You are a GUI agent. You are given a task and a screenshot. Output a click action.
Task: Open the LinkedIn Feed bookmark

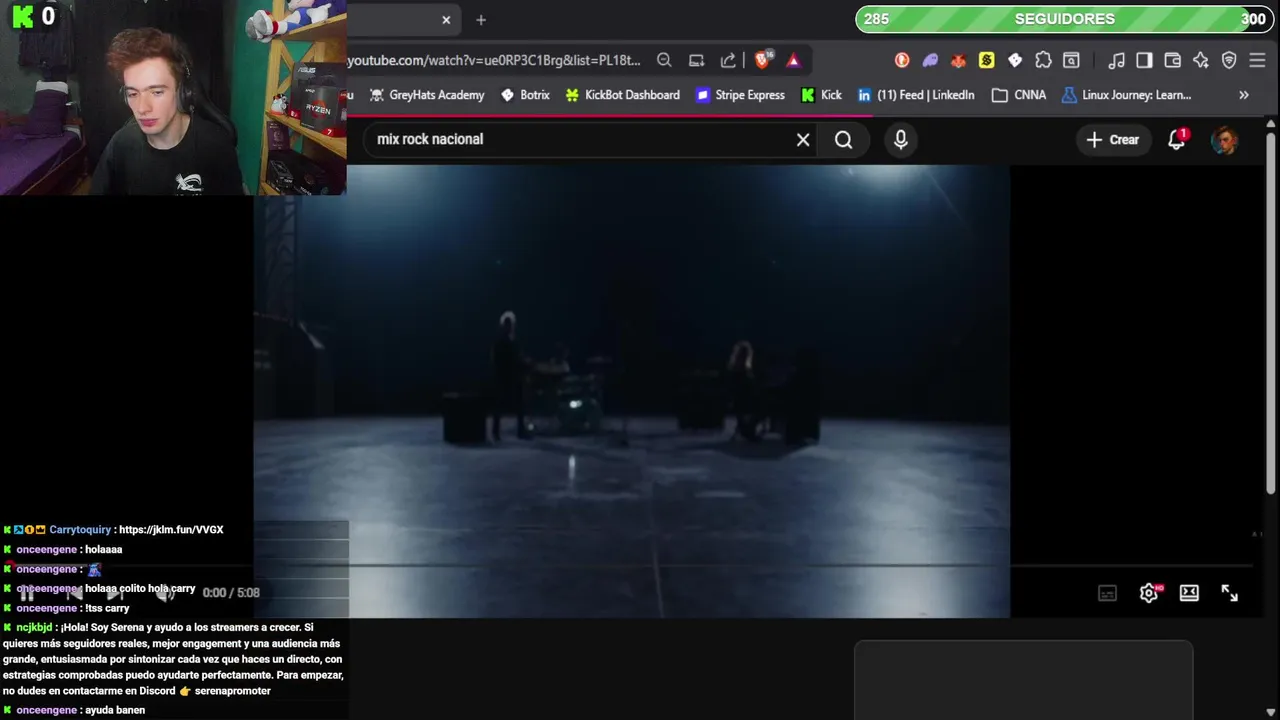click(916, 95)
